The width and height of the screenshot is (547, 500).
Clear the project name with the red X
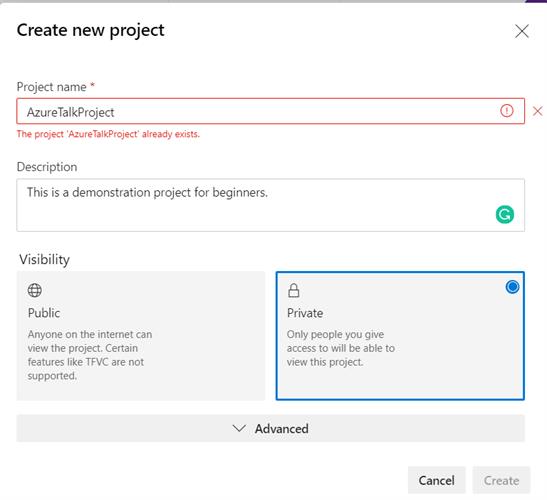[x=537, y=111]
